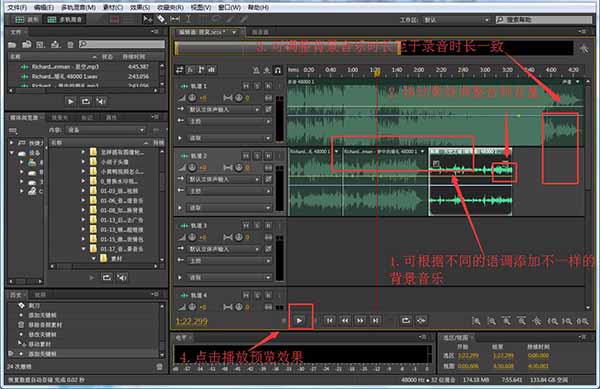Click the fast-forward transport button
This screenshot has height=389, width=600.
pyautogui.click(x=360, y=321)
